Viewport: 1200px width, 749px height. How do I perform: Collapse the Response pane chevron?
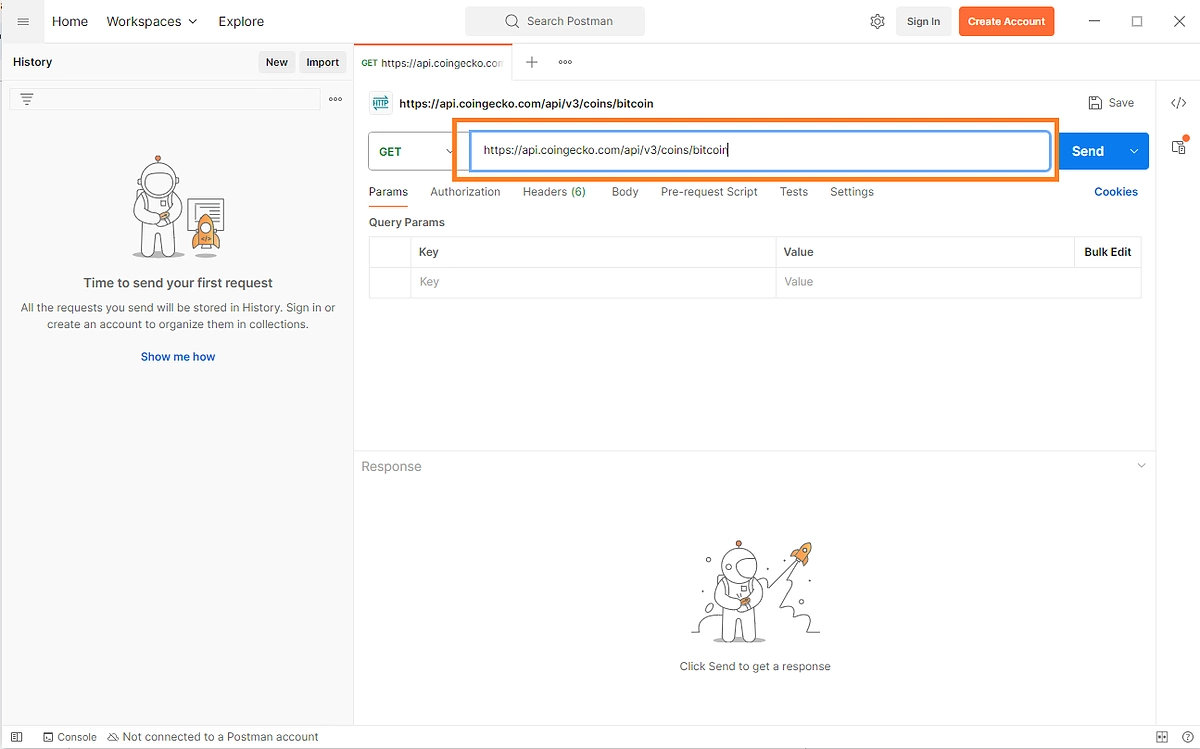click(1141, 466)
